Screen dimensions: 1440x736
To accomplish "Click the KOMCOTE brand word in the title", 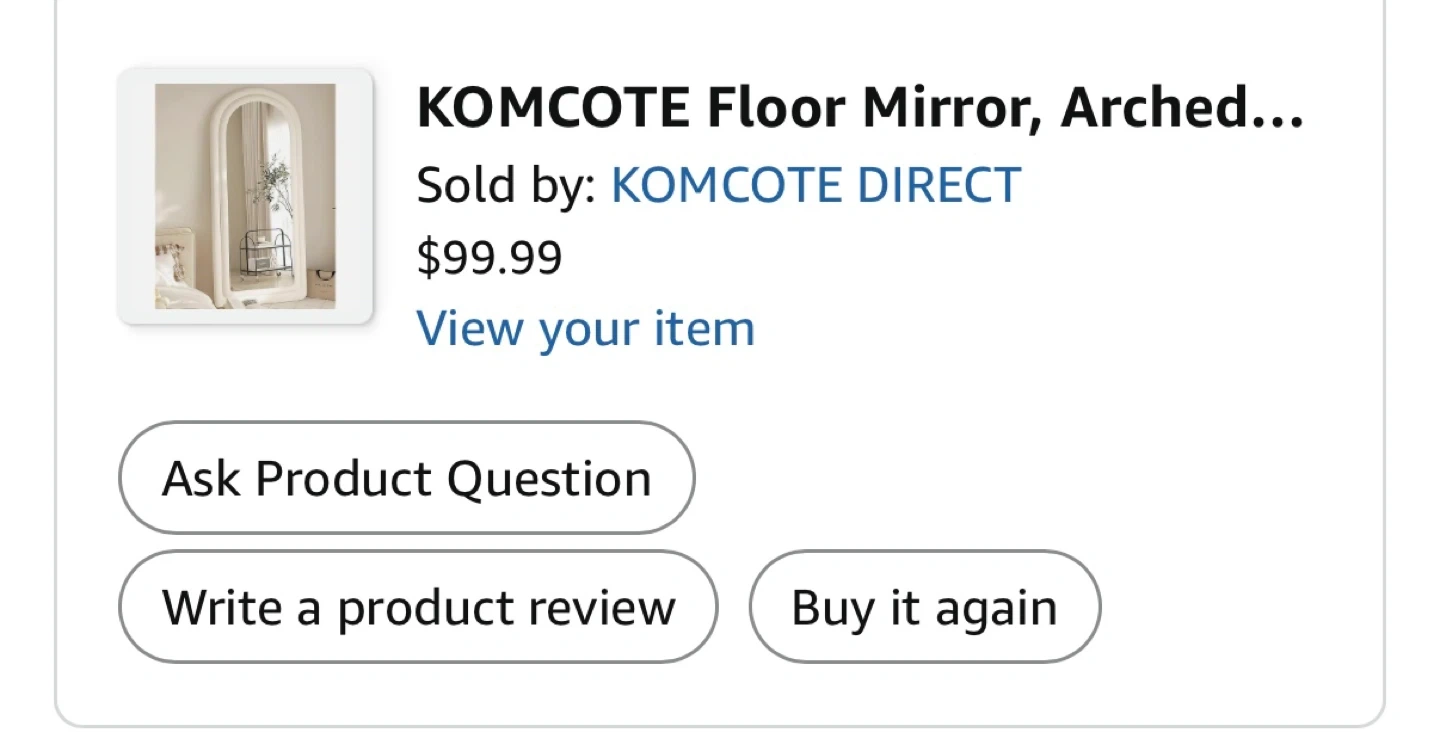I will coord(553,108).
